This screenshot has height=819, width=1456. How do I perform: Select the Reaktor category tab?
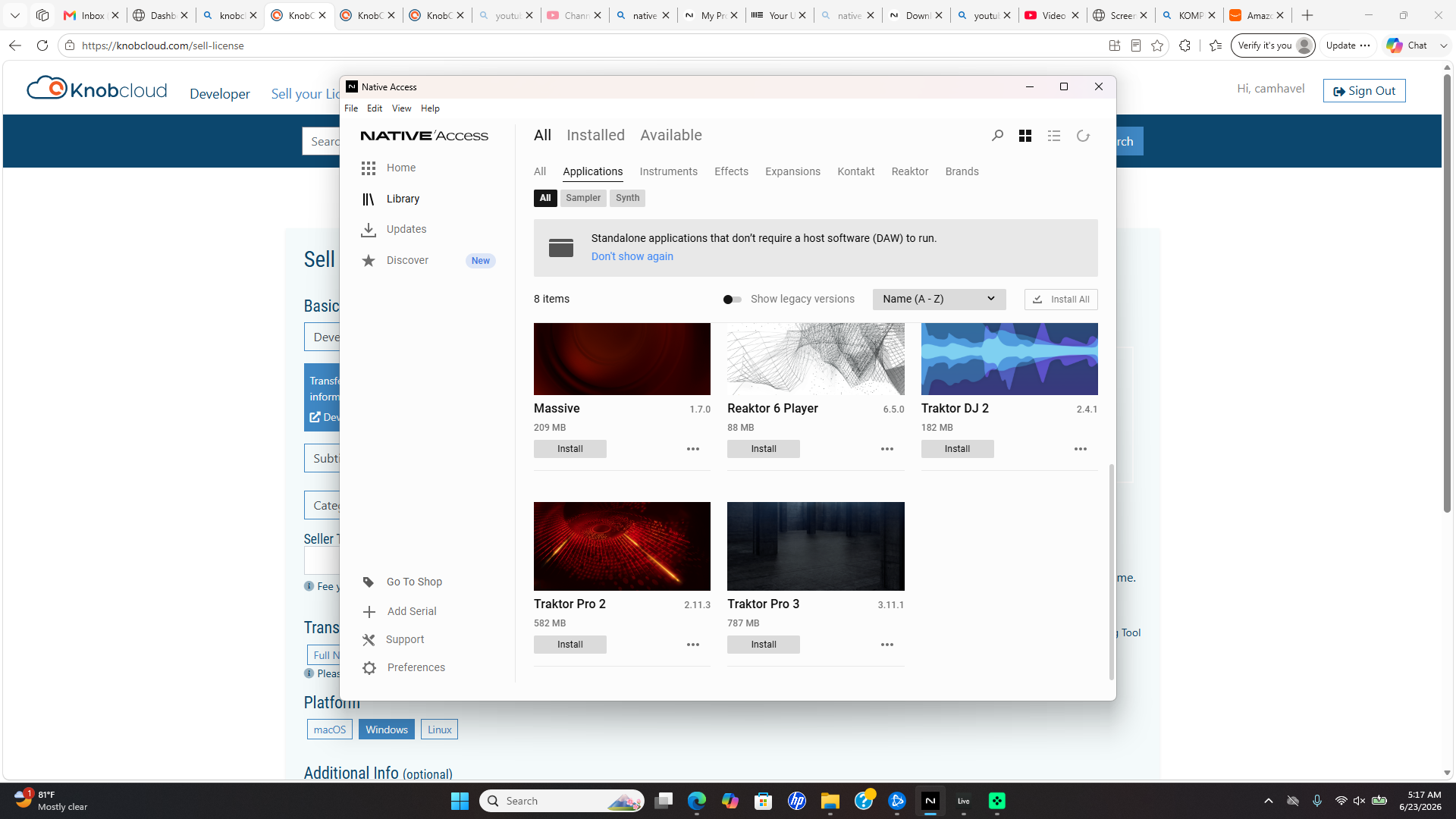click(x=910, y=171)
